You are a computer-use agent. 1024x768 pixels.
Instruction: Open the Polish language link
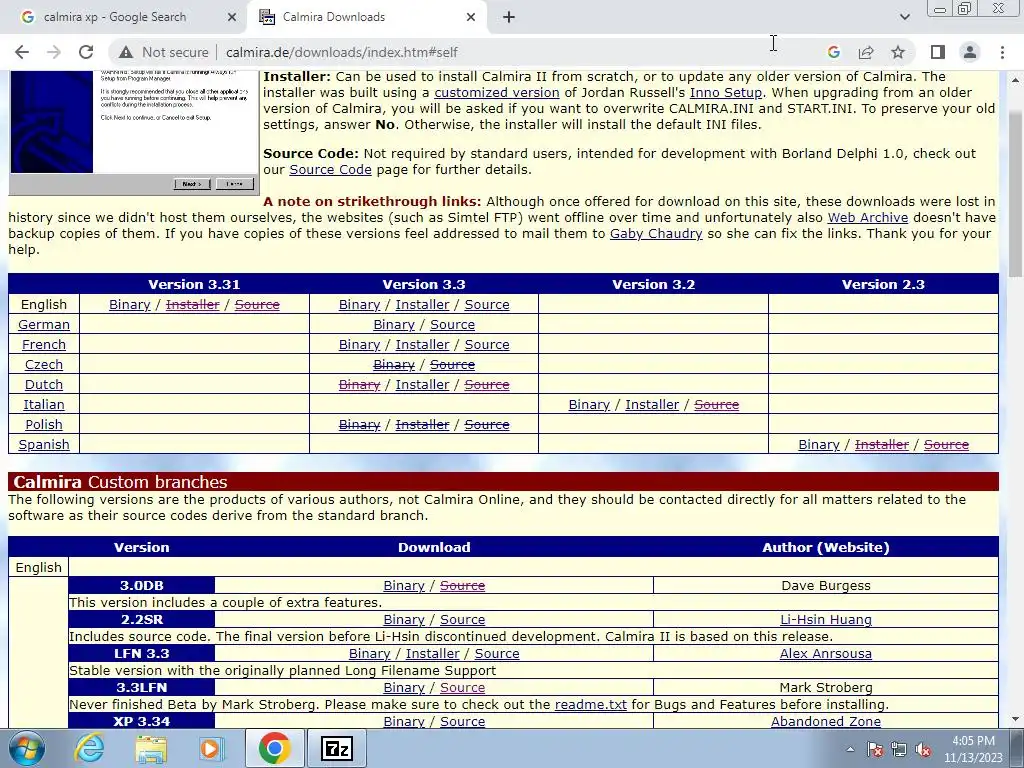pos(44,424)
